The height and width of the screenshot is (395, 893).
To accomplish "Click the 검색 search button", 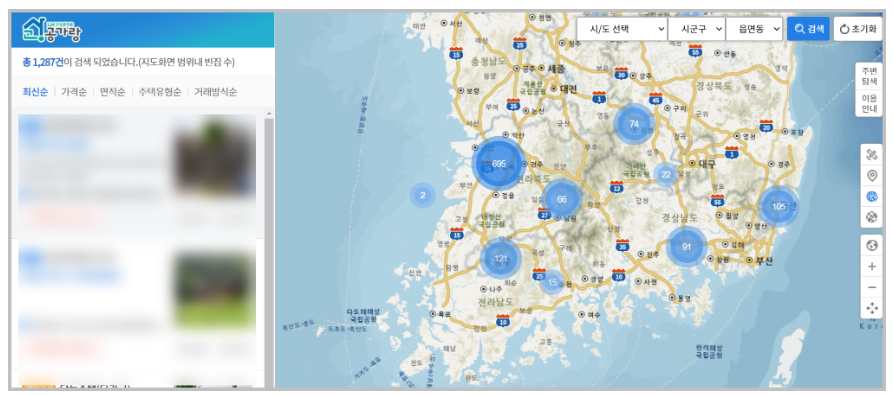I will (x=808, y=29).
